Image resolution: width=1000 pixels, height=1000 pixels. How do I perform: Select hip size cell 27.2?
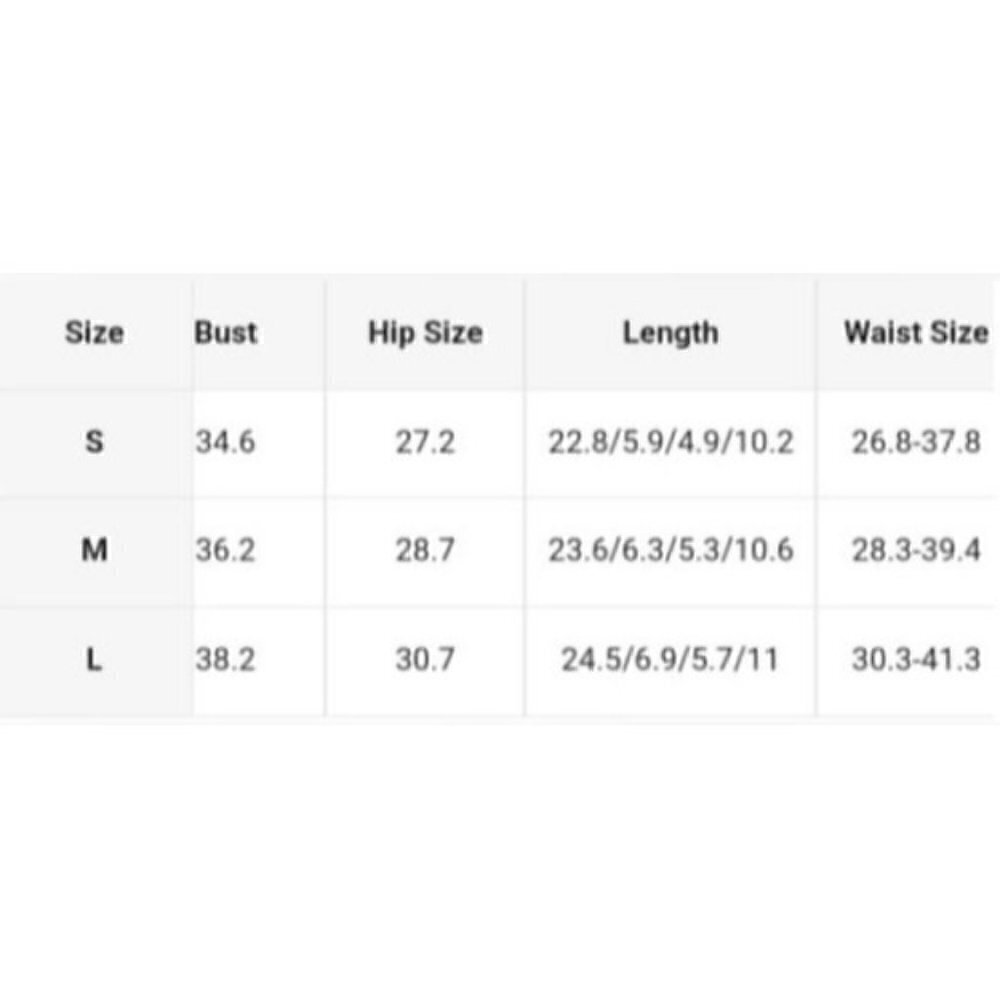tap(425, 442)
